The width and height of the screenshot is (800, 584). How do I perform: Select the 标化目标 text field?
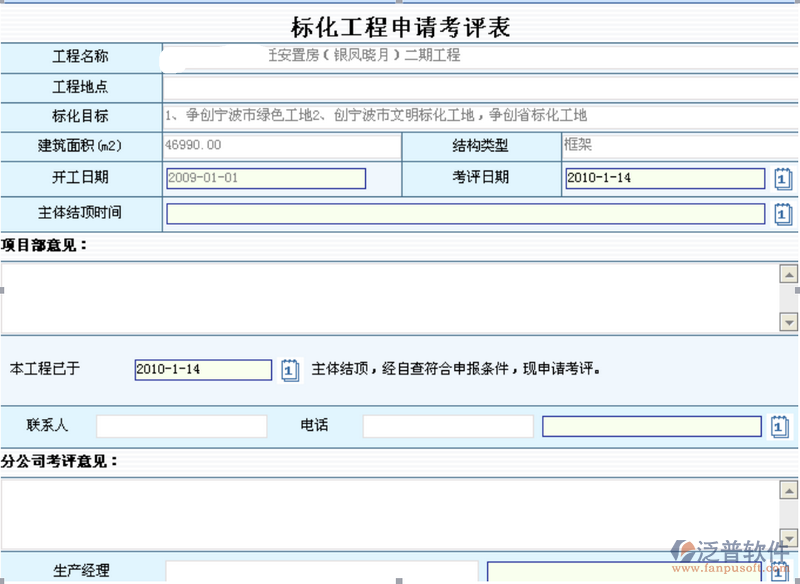[x=480, y=116]
